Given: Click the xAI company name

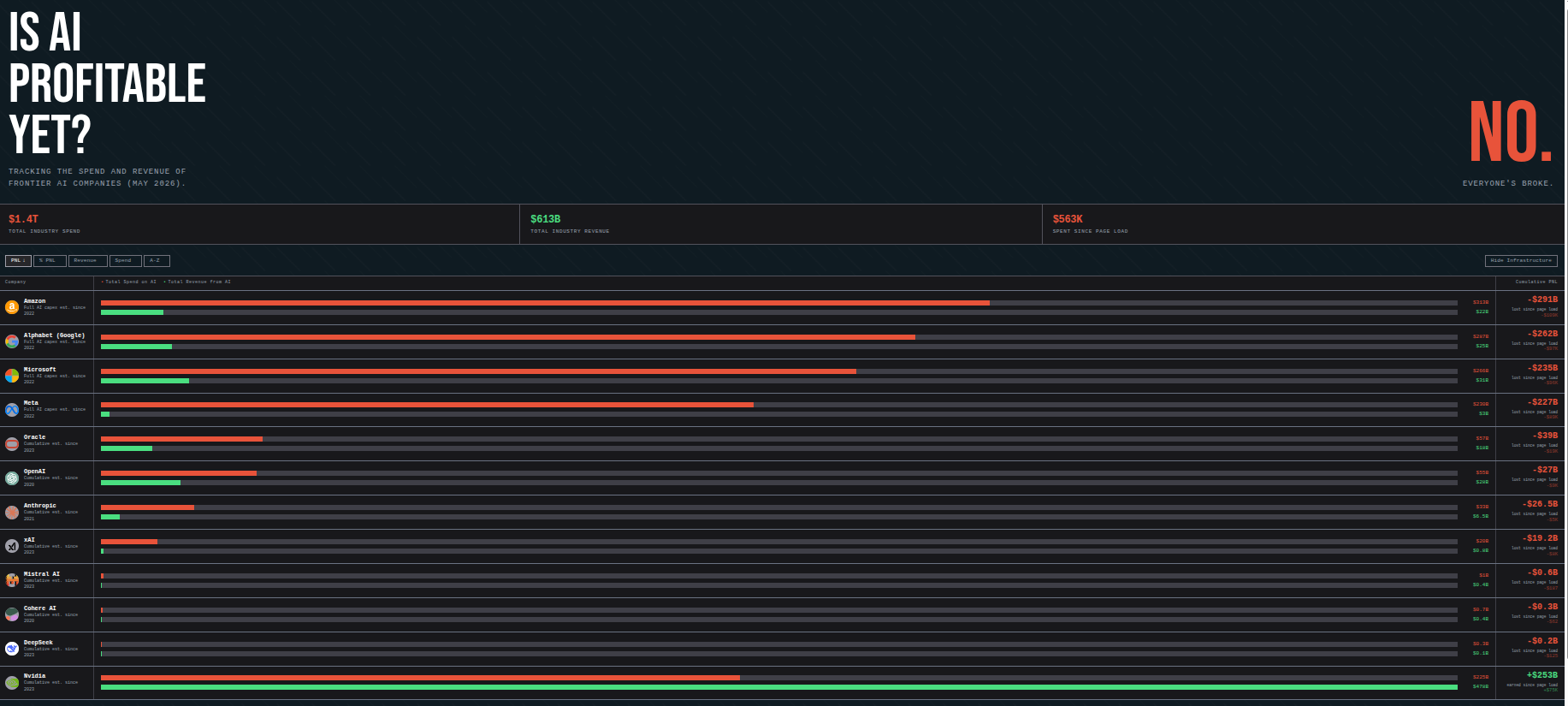Looking at the screenshot, I should click(x=30, y=540).
